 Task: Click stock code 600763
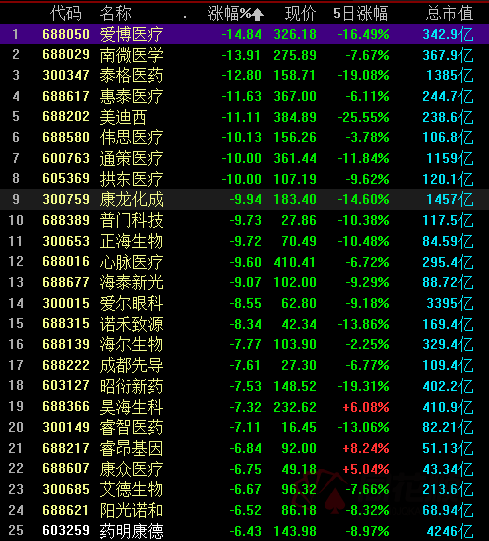pyautogui.click(x=66, y=158)
